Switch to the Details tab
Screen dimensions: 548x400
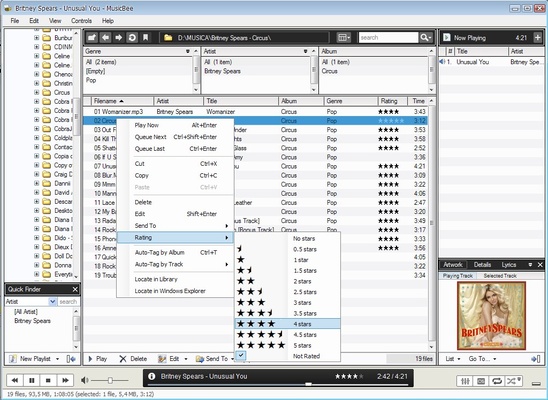pos(482,265)
